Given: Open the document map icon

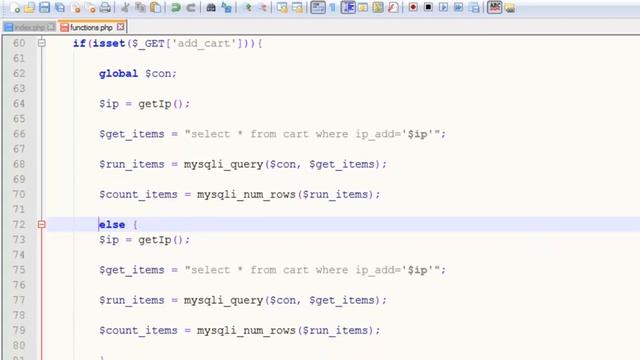Looking at the screenshot, I should click(378, 7).
